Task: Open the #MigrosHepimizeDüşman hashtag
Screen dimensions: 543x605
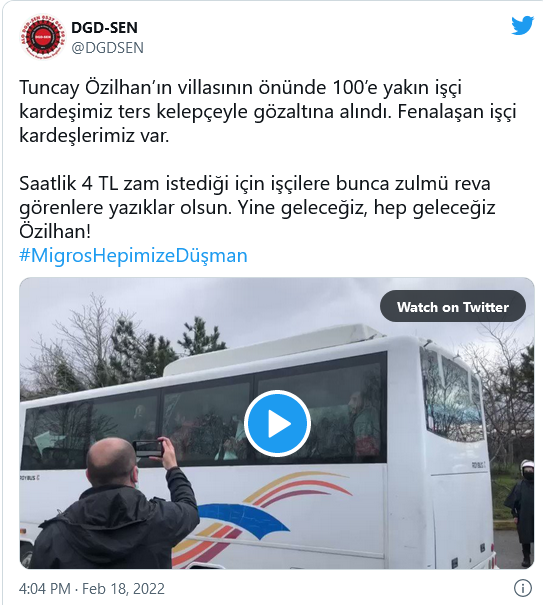Action: tap(133, 255)
